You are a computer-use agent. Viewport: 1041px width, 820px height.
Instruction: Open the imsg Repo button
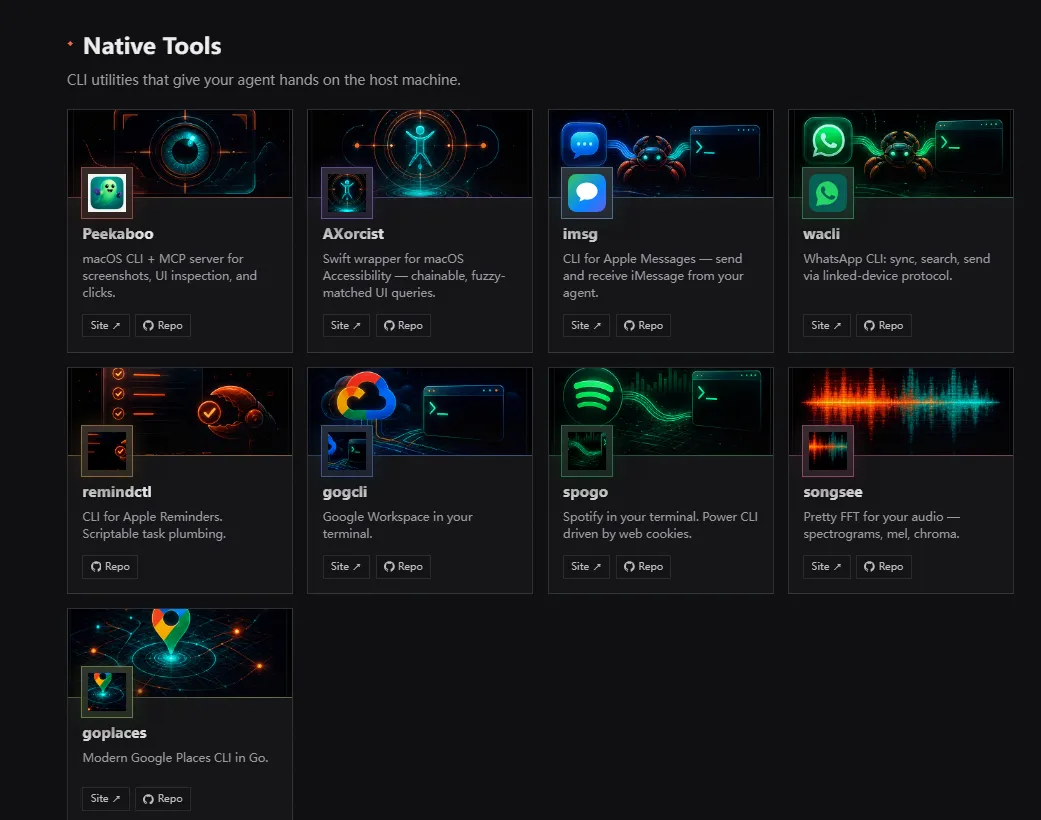tap(643, 325)
